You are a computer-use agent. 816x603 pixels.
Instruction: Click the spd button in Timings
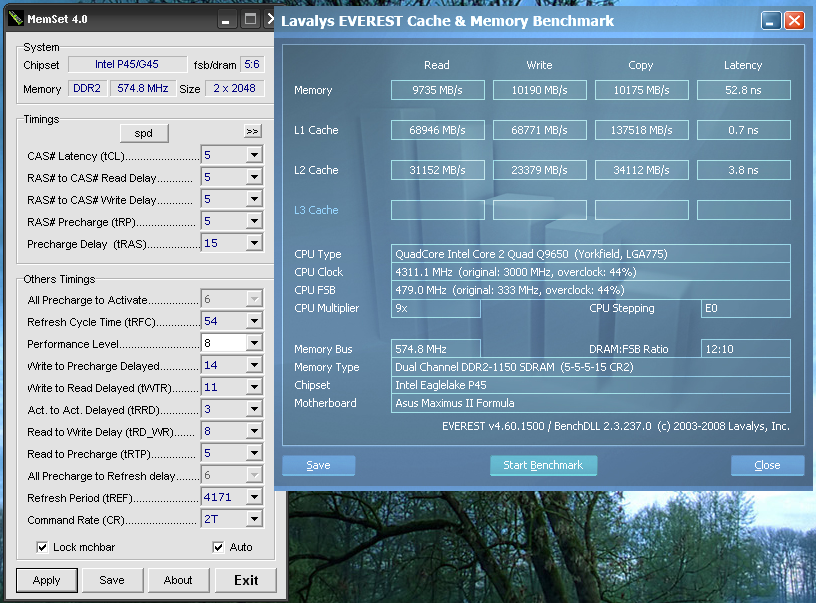coord(144,133)
